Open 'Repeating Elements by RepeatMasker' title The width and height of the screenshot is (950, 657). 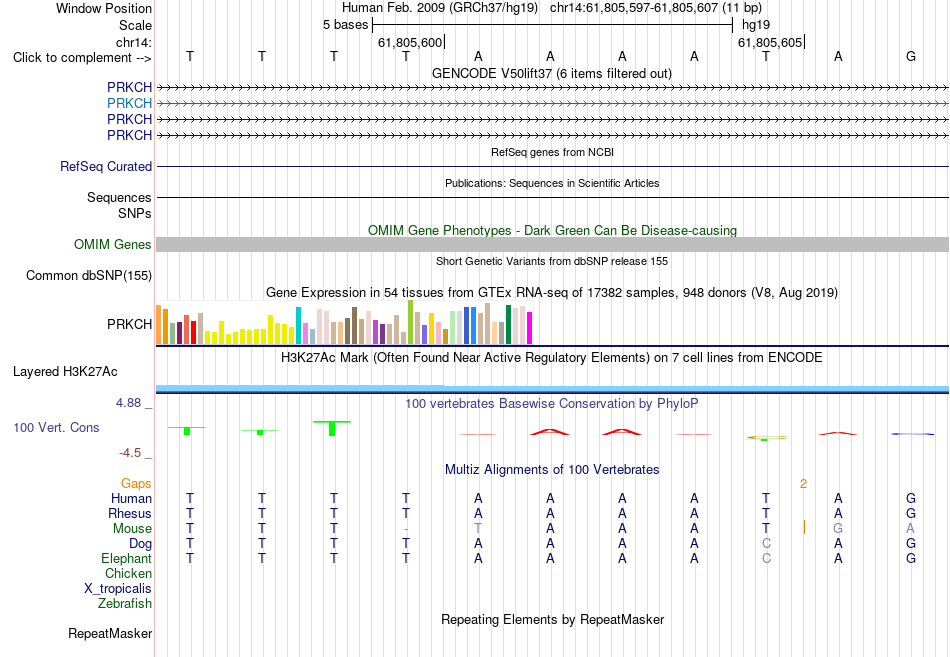tap(552, 620)
